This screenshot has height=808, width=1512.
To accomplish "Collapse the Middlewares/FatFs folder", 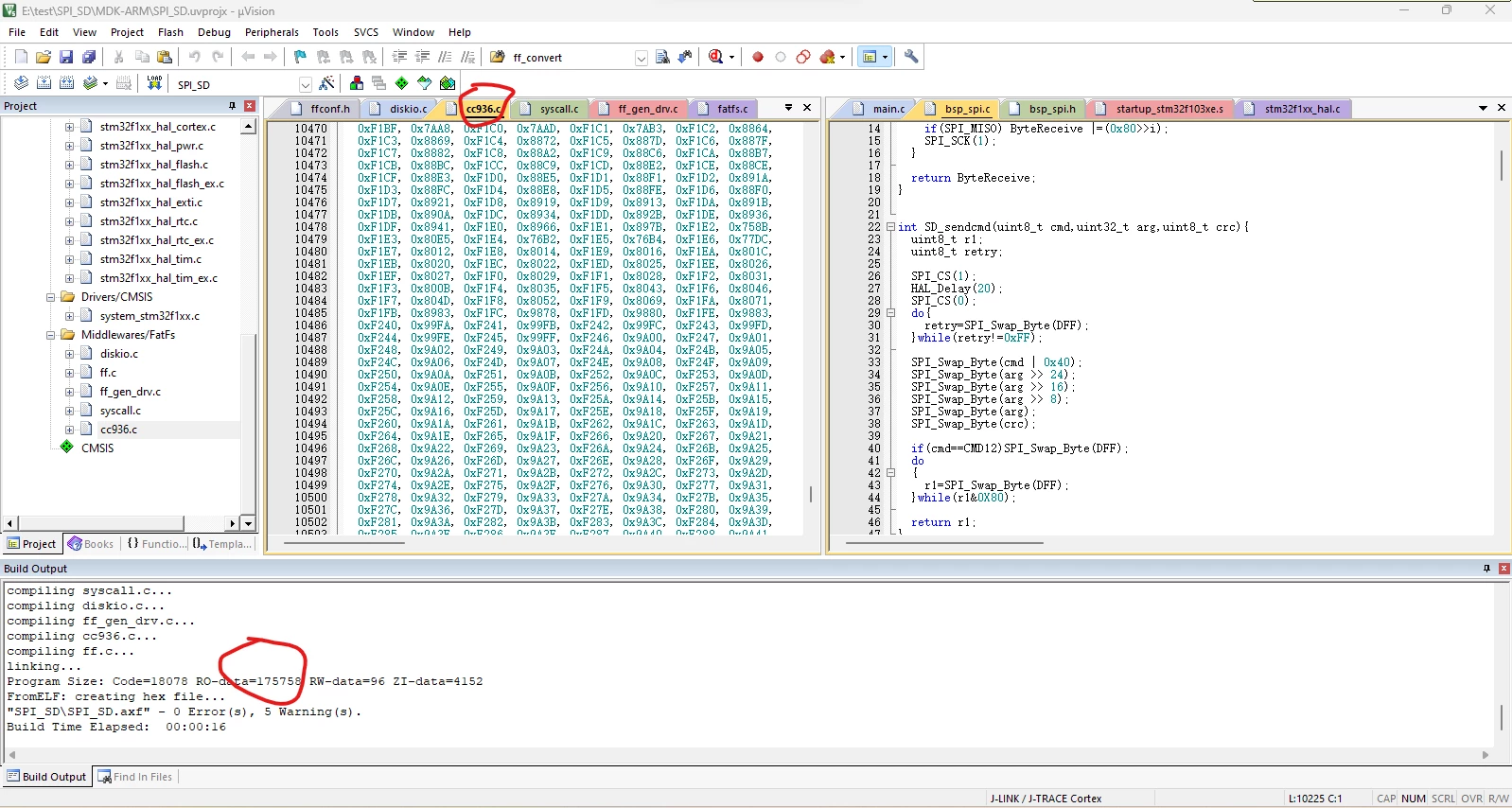I will (x=50, y=335).
